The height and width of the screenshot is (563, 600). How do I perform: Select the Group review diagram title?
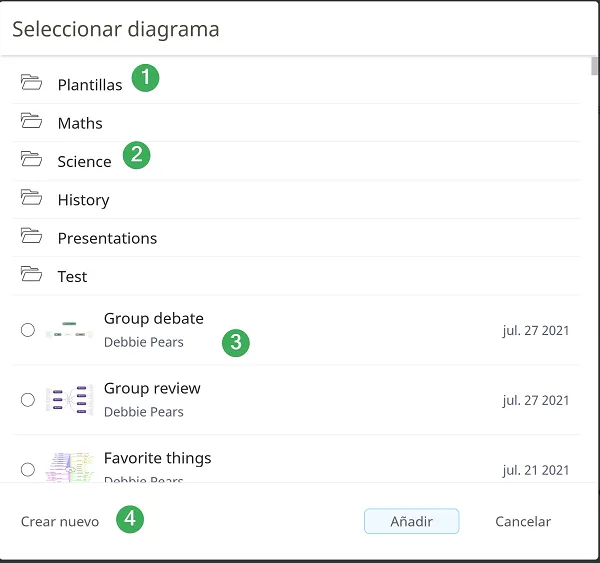(x=152, y=388)
